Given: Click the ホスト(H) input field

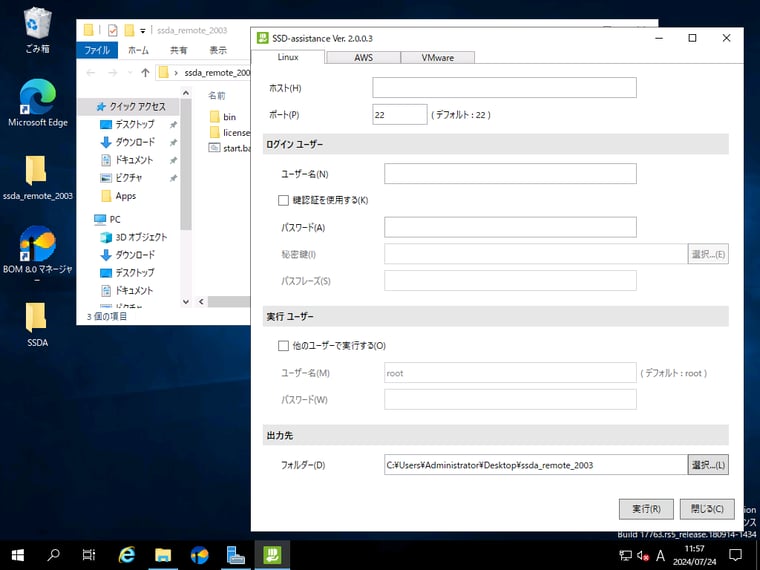Looking at the screenshot, I should (x=510, y=88).
